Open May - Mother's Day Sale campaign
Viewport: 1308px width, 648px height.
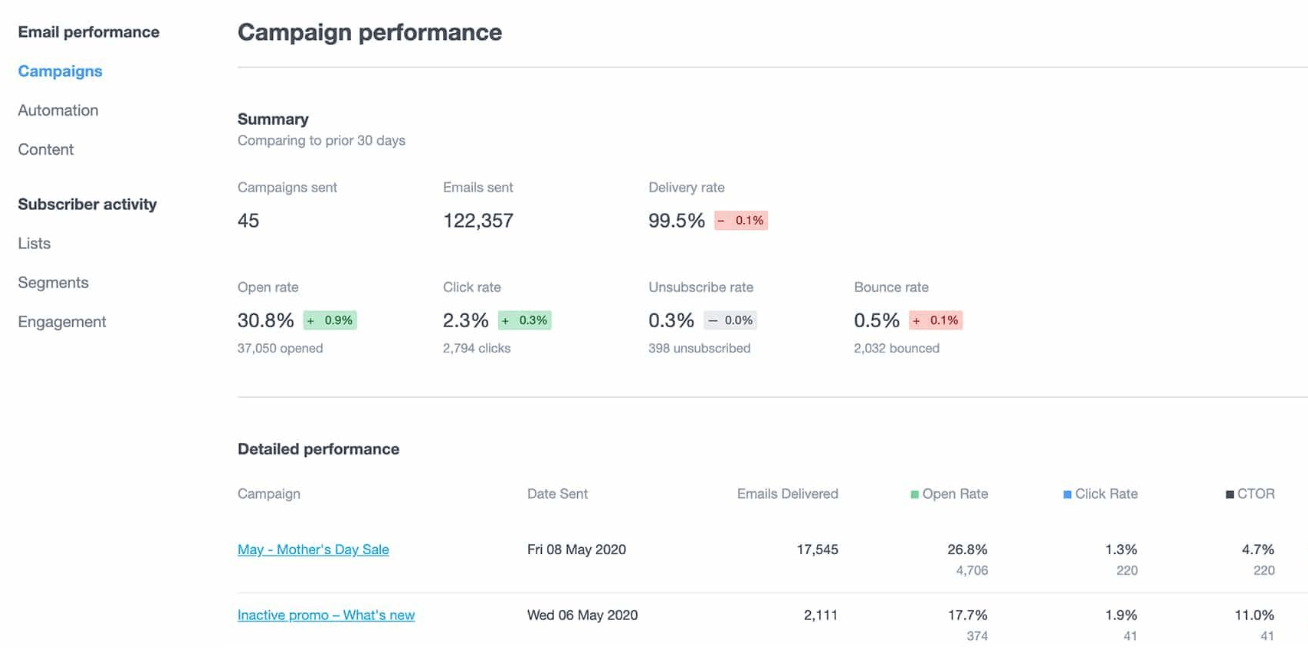313,549
